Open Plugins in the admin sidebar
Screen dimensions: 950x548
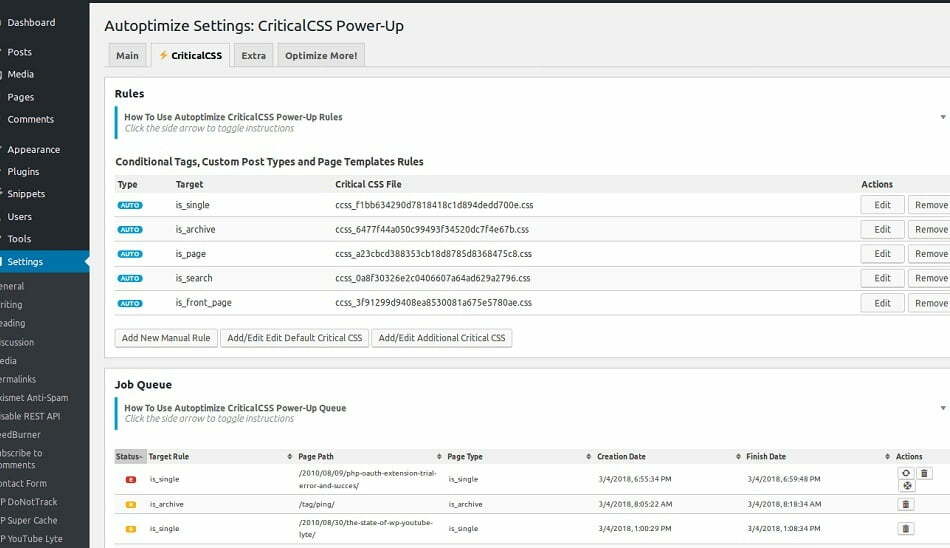click(23, 172)
